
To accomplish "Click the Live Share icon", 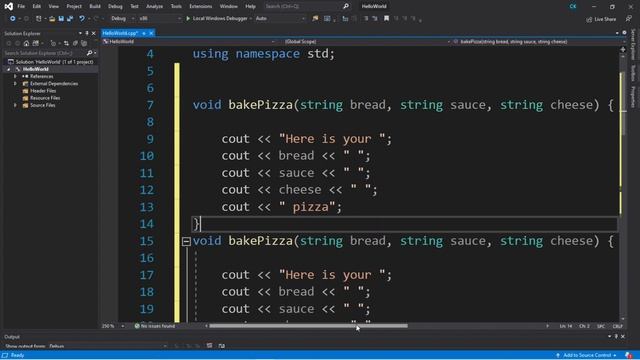I will pyautogui.click(x=589, y=19).
